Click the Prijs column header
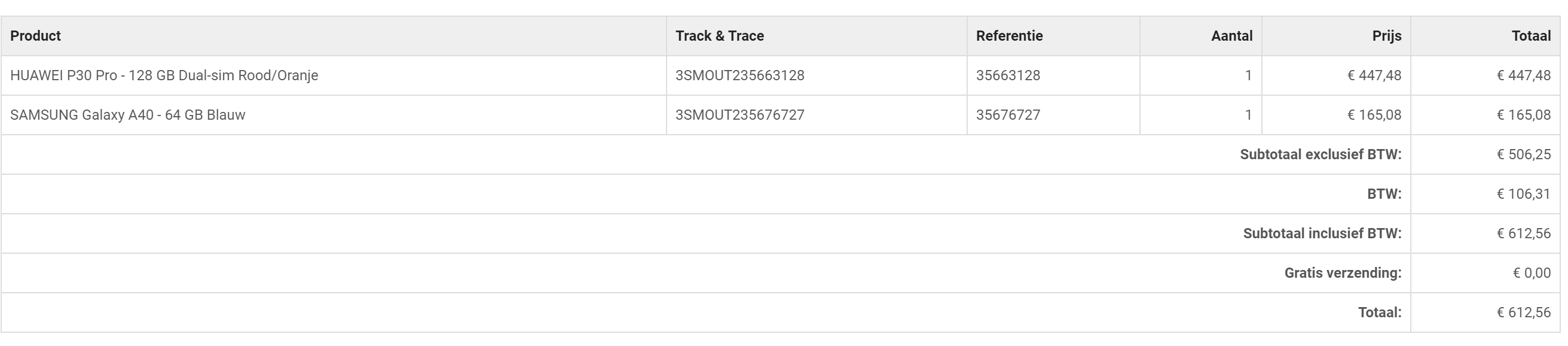The image size is (1568, 346). (x=1387, y=36)
